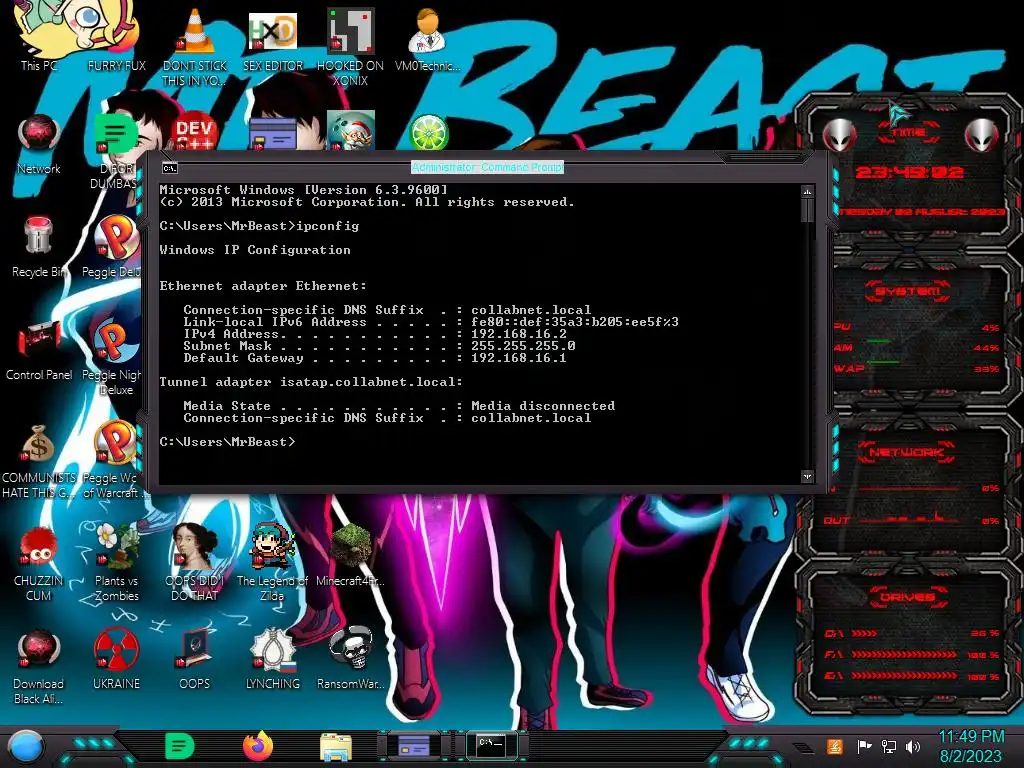Select the Santa Claus game desktop icon
This screenshot has width=1024, height=768.
351,131
